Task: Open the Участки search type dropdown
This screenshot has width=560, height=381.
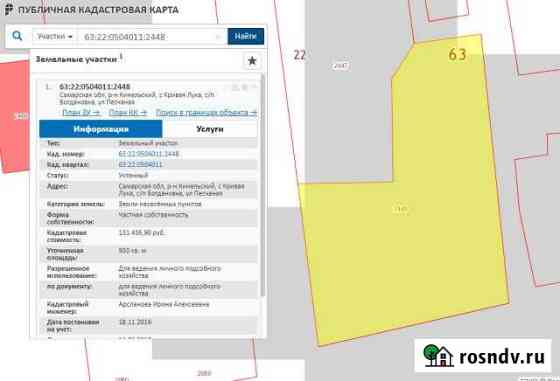Action: 54,36
